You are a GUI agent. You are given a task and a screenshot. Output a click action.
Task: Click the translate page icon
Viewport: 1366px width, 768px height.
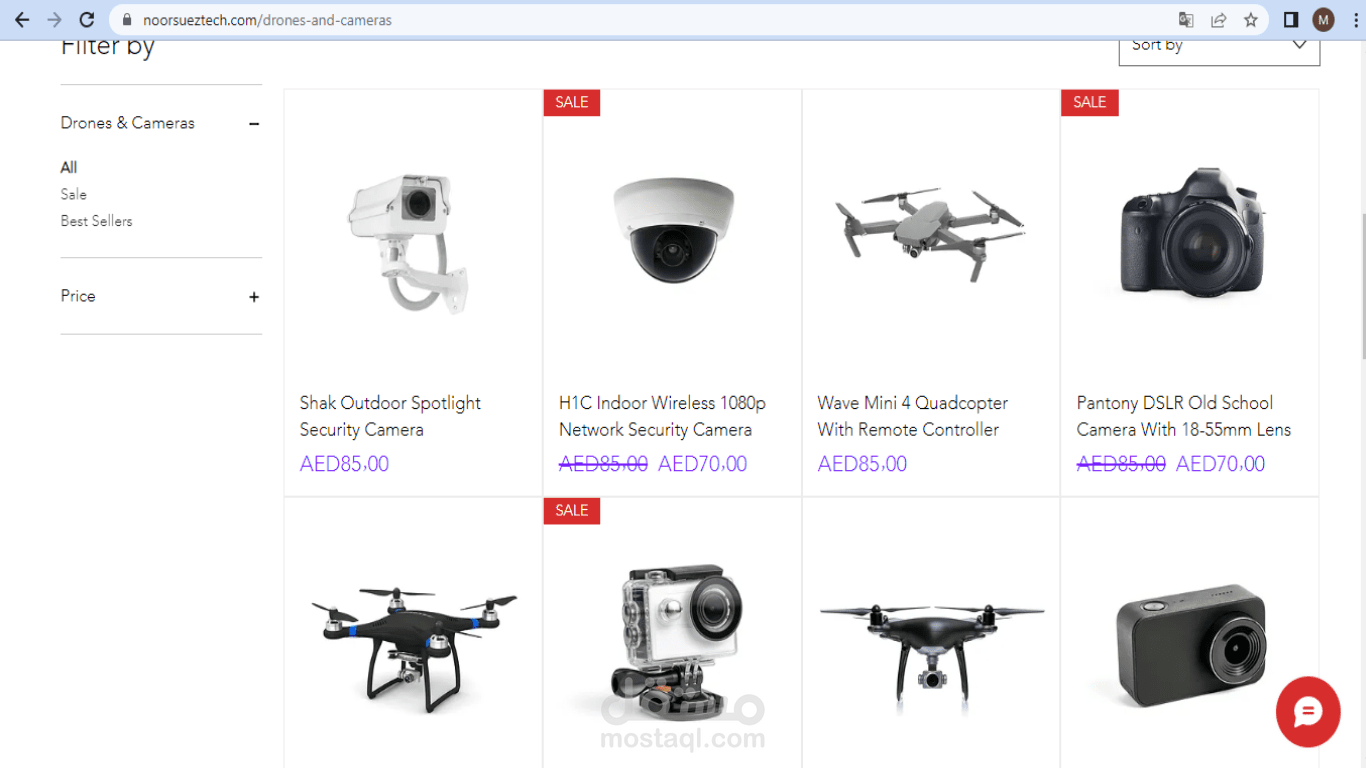pos(1186,20)
